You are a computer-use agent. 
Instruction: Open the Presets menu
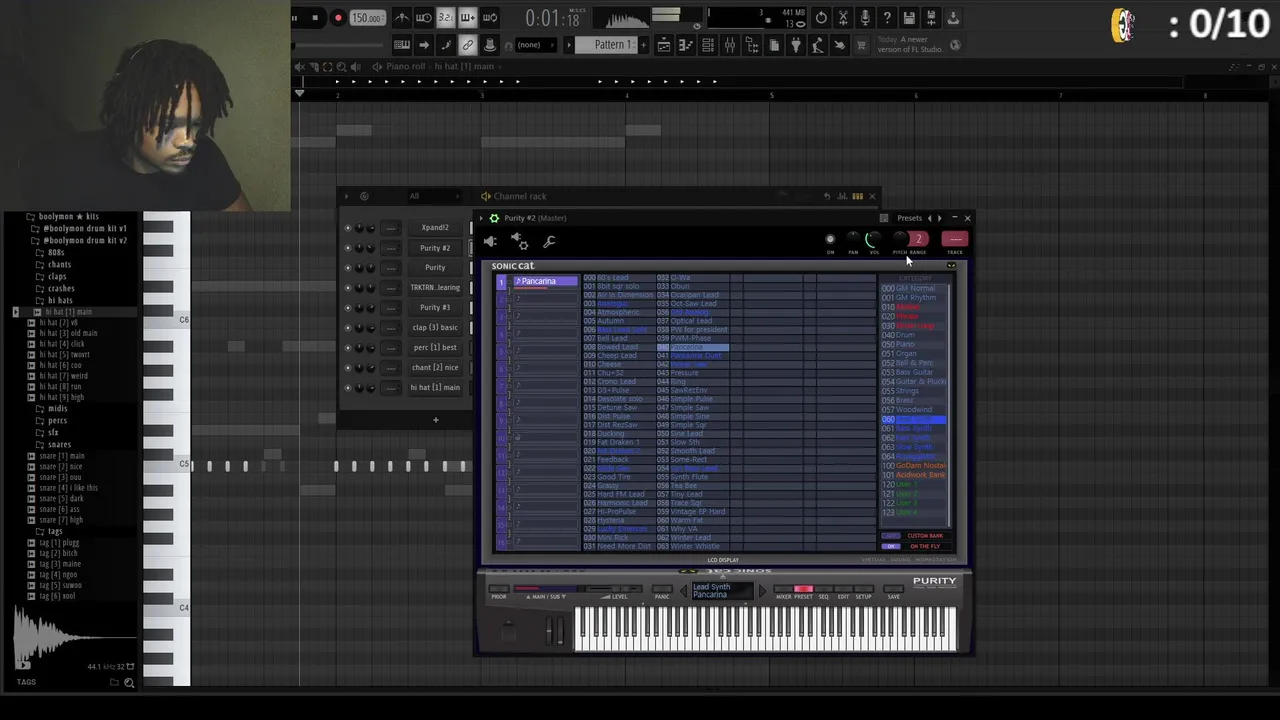pyautogui.click(x=909, y=218)
